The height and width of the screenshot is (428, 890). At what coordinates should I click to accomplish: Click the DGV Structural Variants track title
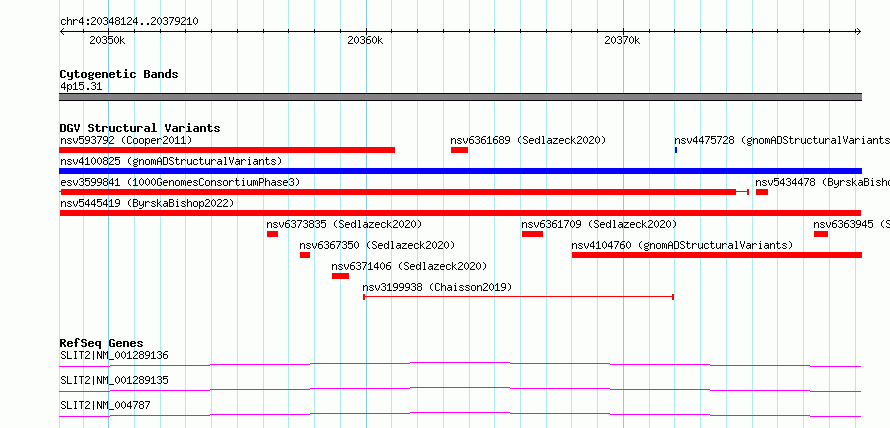click(x=140, y=128)
